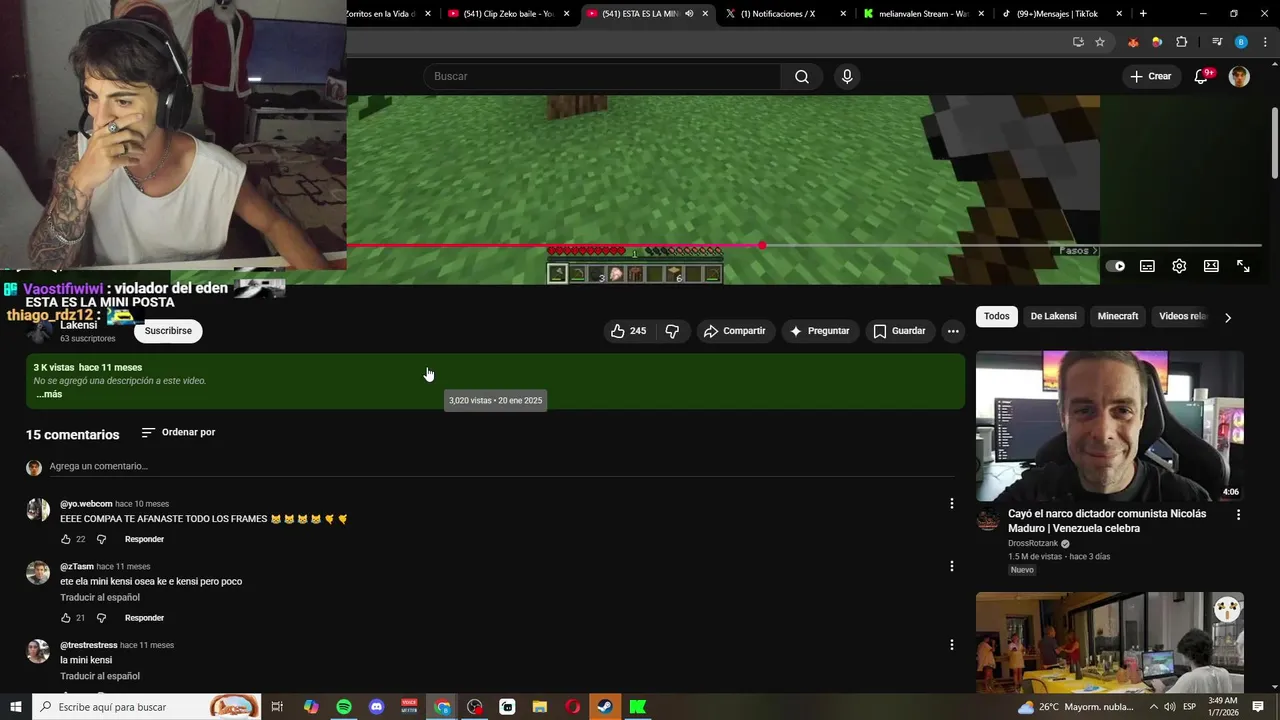Image resolution: width=1280 pixels, height=720 pixels.
Task: Open options for @trestrestress comment
Action: 952,645
